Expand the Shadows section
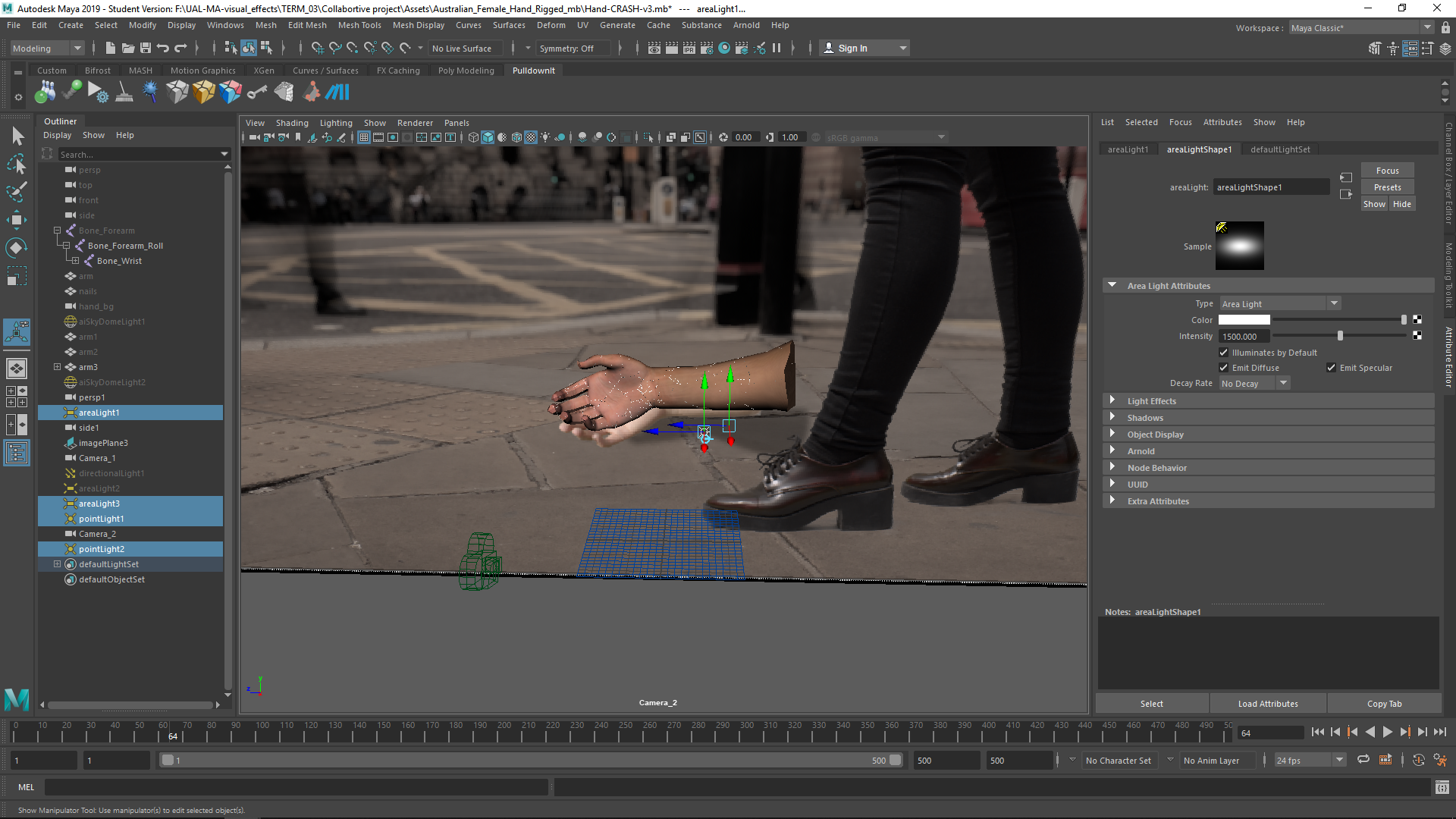Image resolution: width=1456 pixels, height=819 pixels. click(x=1145, y=418)
